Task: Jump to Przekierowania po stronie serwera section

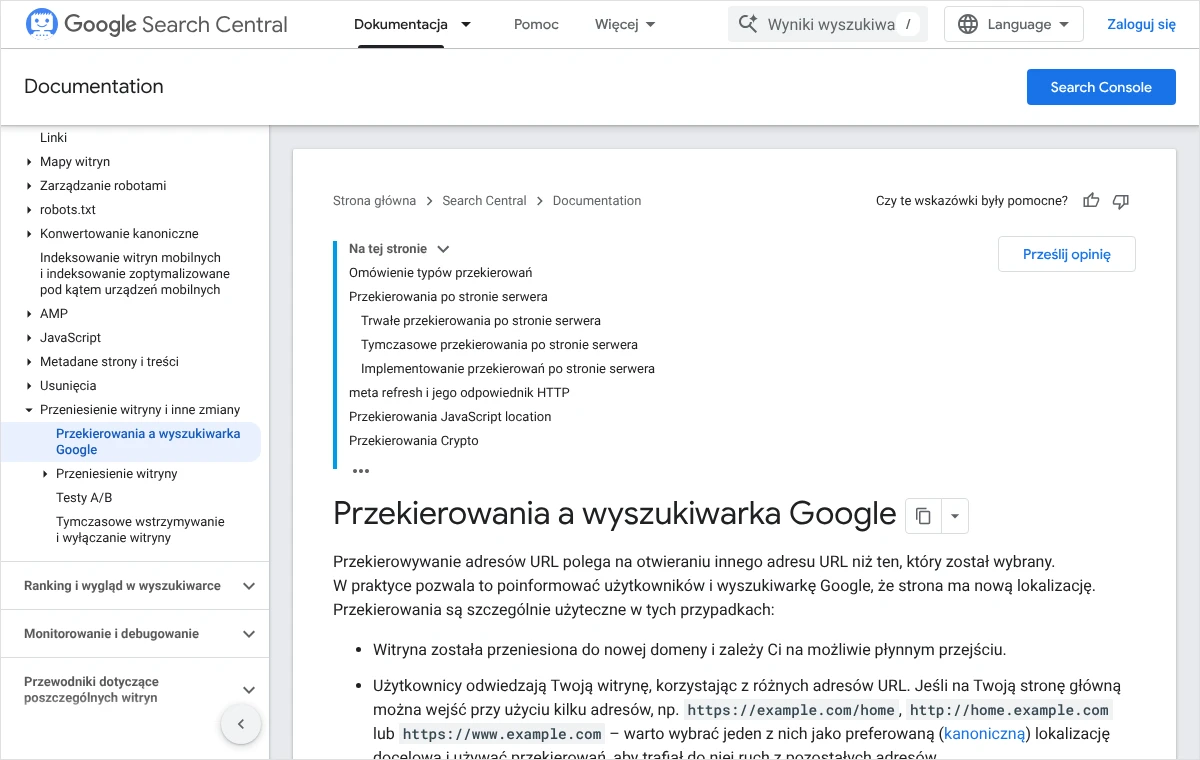Action: click(448, 297)
